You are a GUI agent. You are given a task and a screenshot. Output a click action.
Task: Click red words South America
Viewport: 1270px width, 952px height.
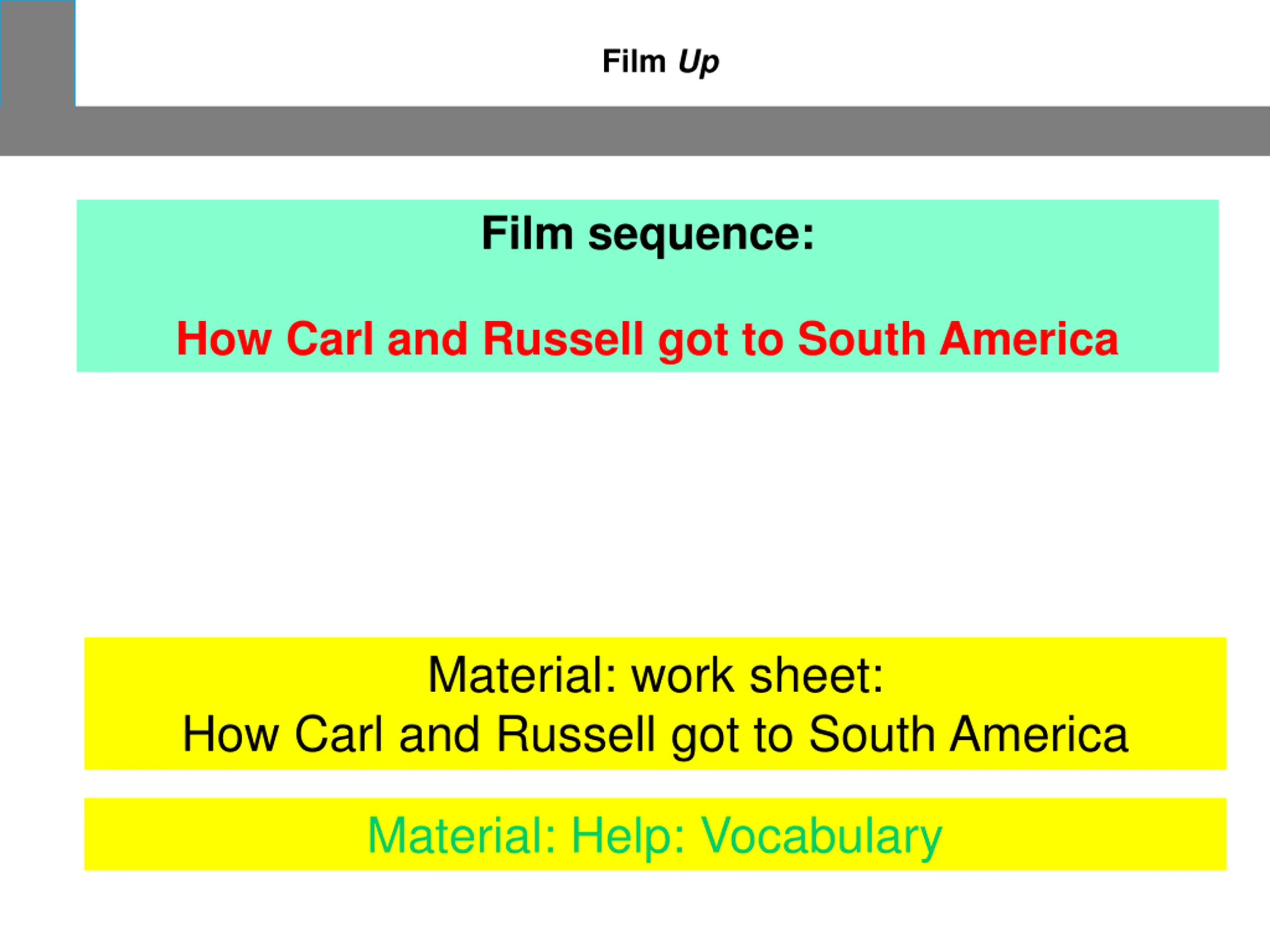click(957, 338)
